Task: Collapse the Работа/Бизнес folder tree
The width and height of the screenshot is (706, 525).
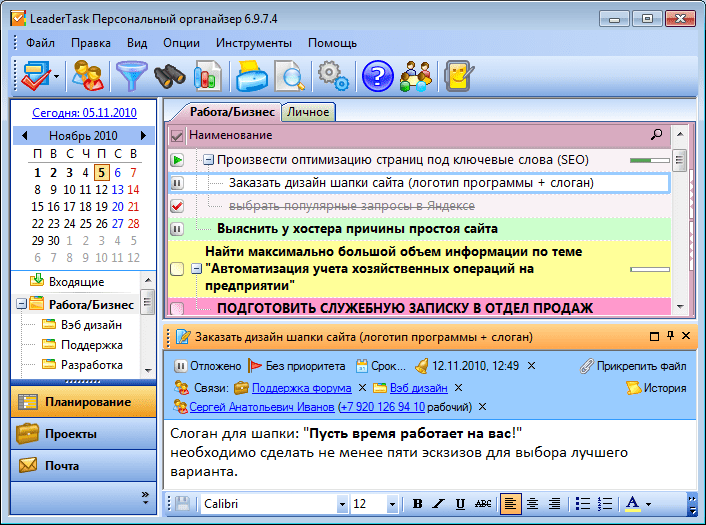Action: coord(21,304)
